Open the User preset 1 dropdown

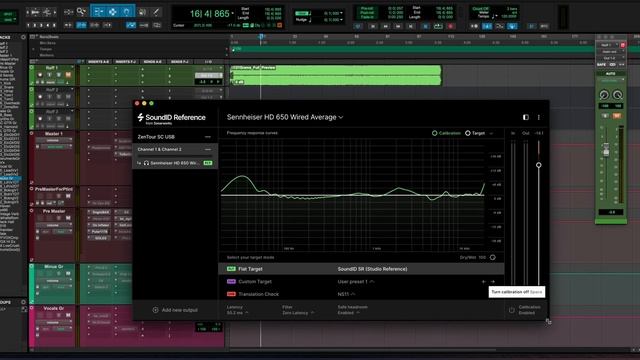click(x=356, y=282)
